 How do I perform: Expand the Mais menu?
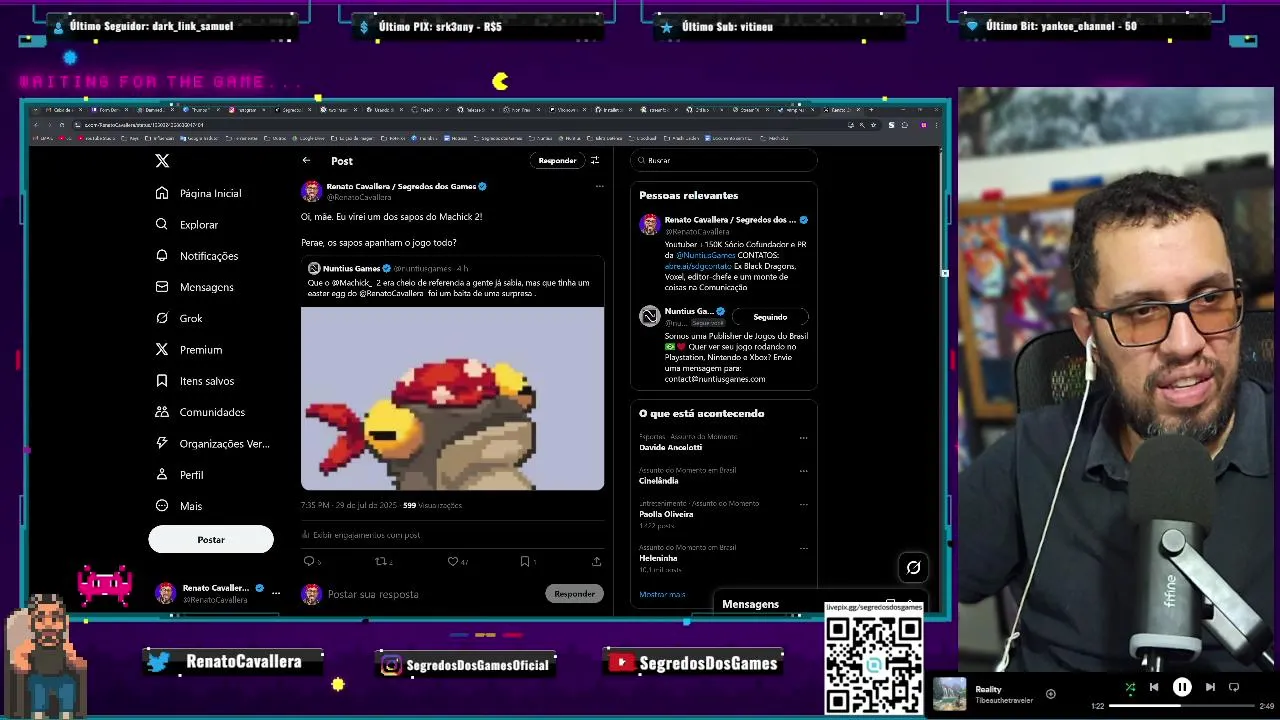tap(179, 506)
